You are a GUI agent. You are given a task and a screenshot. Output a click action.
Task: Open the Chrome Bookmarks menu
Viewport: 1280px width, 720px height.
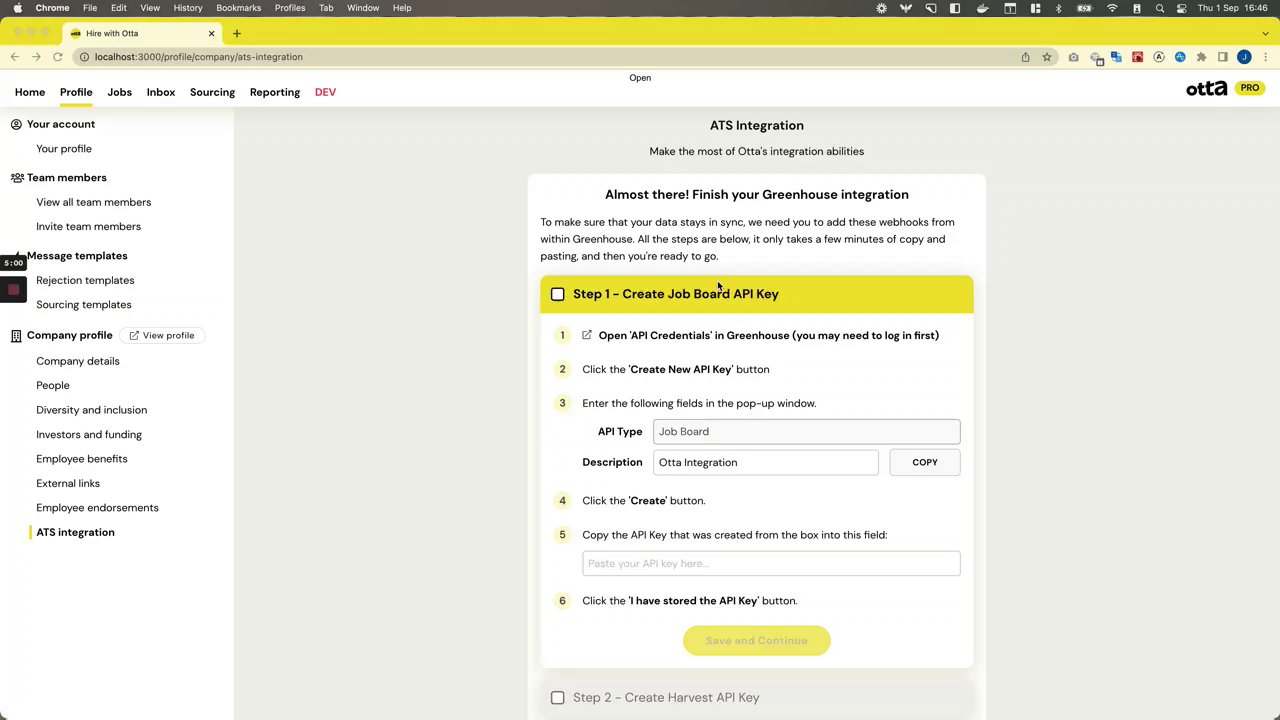tap(238, 8)
